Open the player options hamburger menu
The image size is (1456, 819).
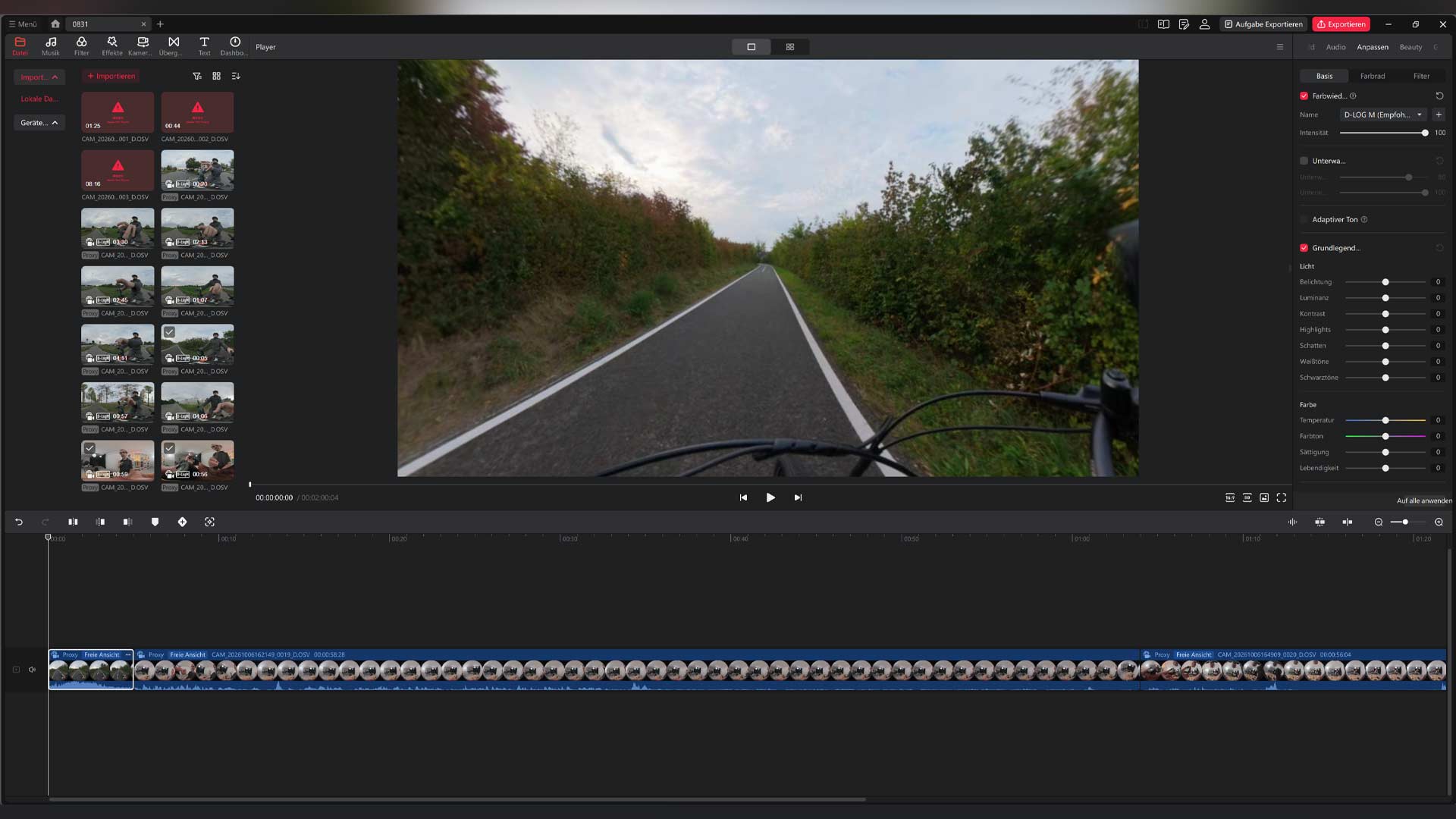point(1280,47)
